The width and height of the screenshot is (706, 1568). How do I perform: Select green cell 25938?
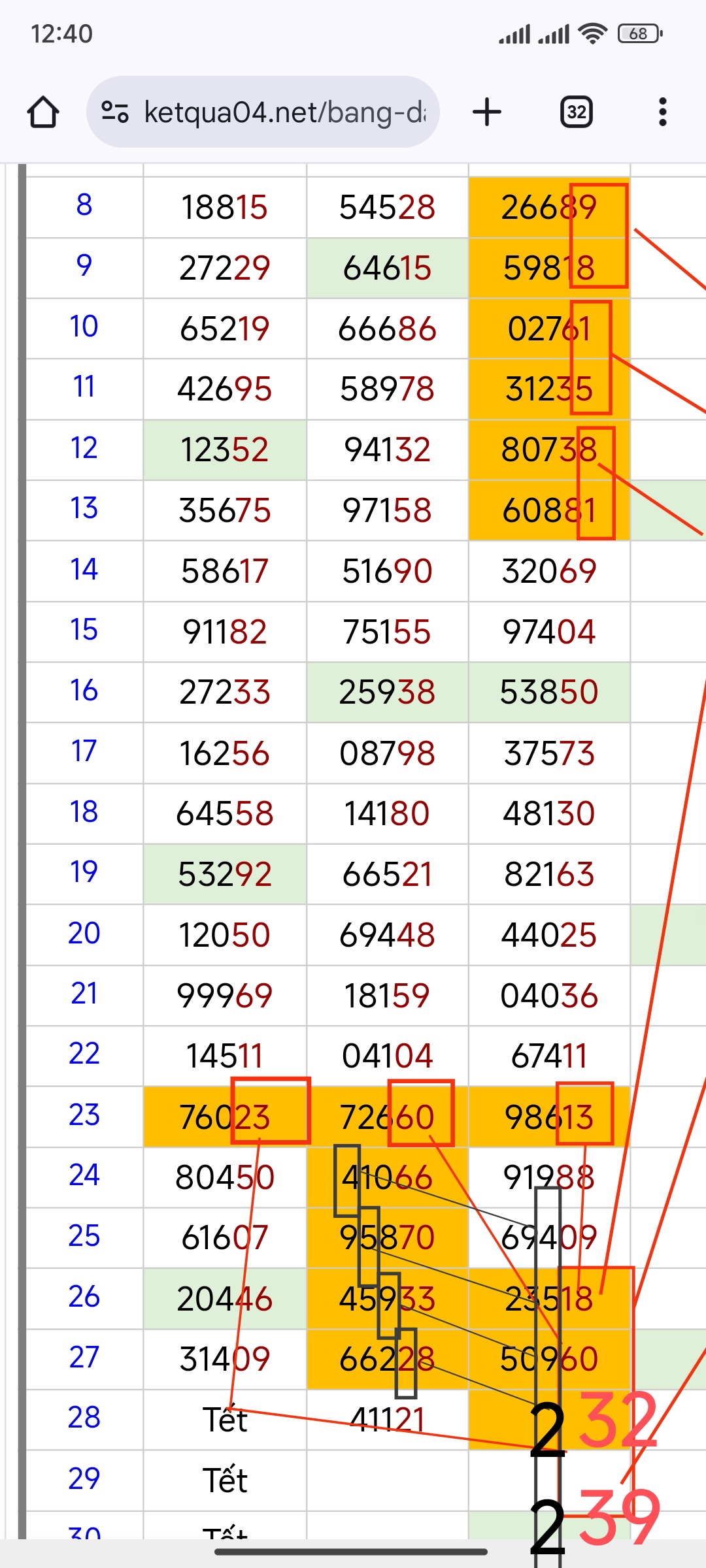[x=387, y=693]
